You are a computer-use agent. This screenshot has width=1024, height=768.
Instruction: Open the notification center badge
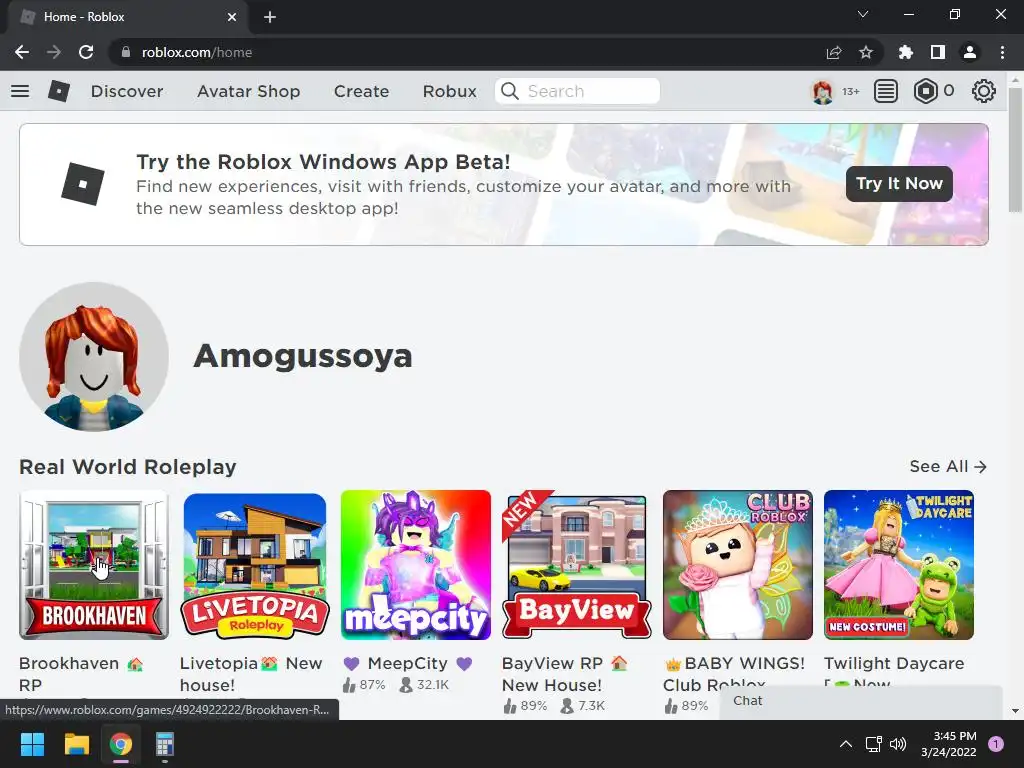996,744
